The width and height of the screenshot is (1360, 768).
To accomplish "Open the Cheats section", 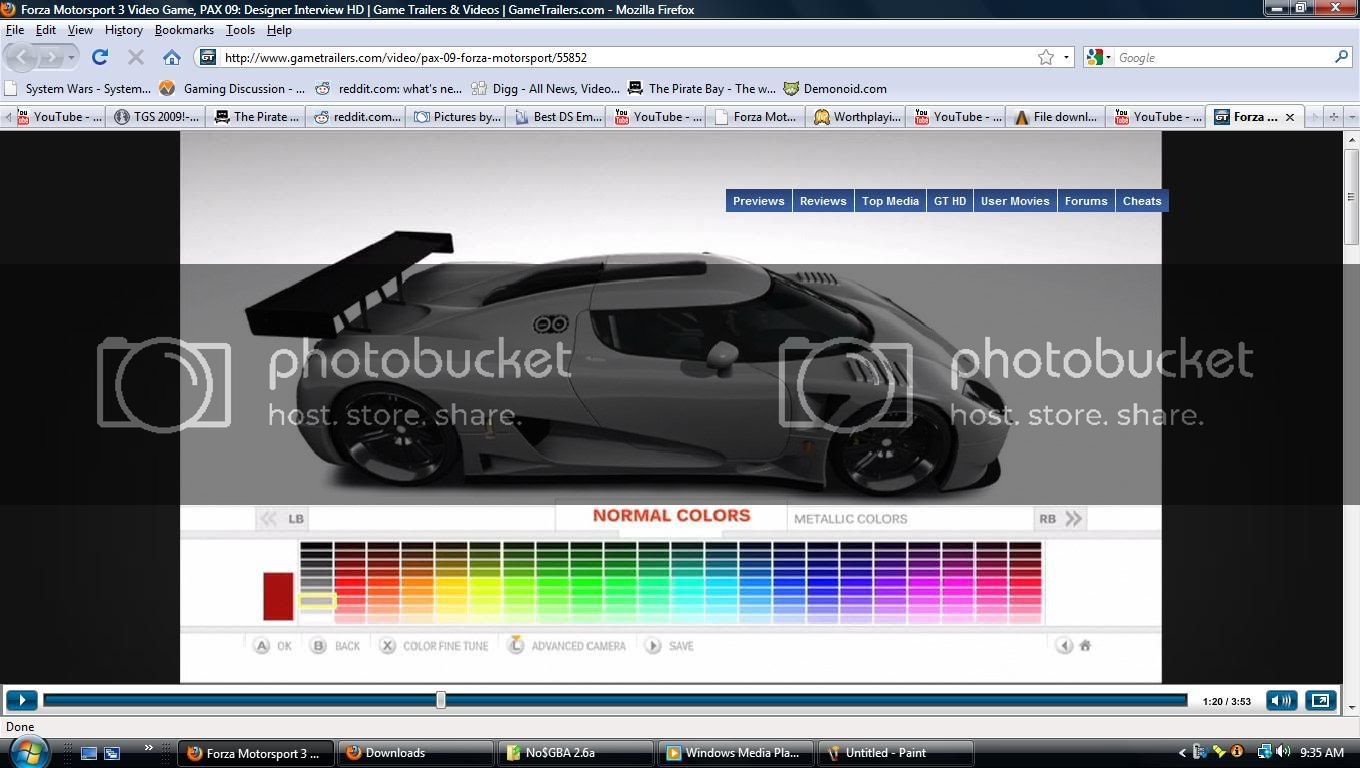I will (1142, 201).
